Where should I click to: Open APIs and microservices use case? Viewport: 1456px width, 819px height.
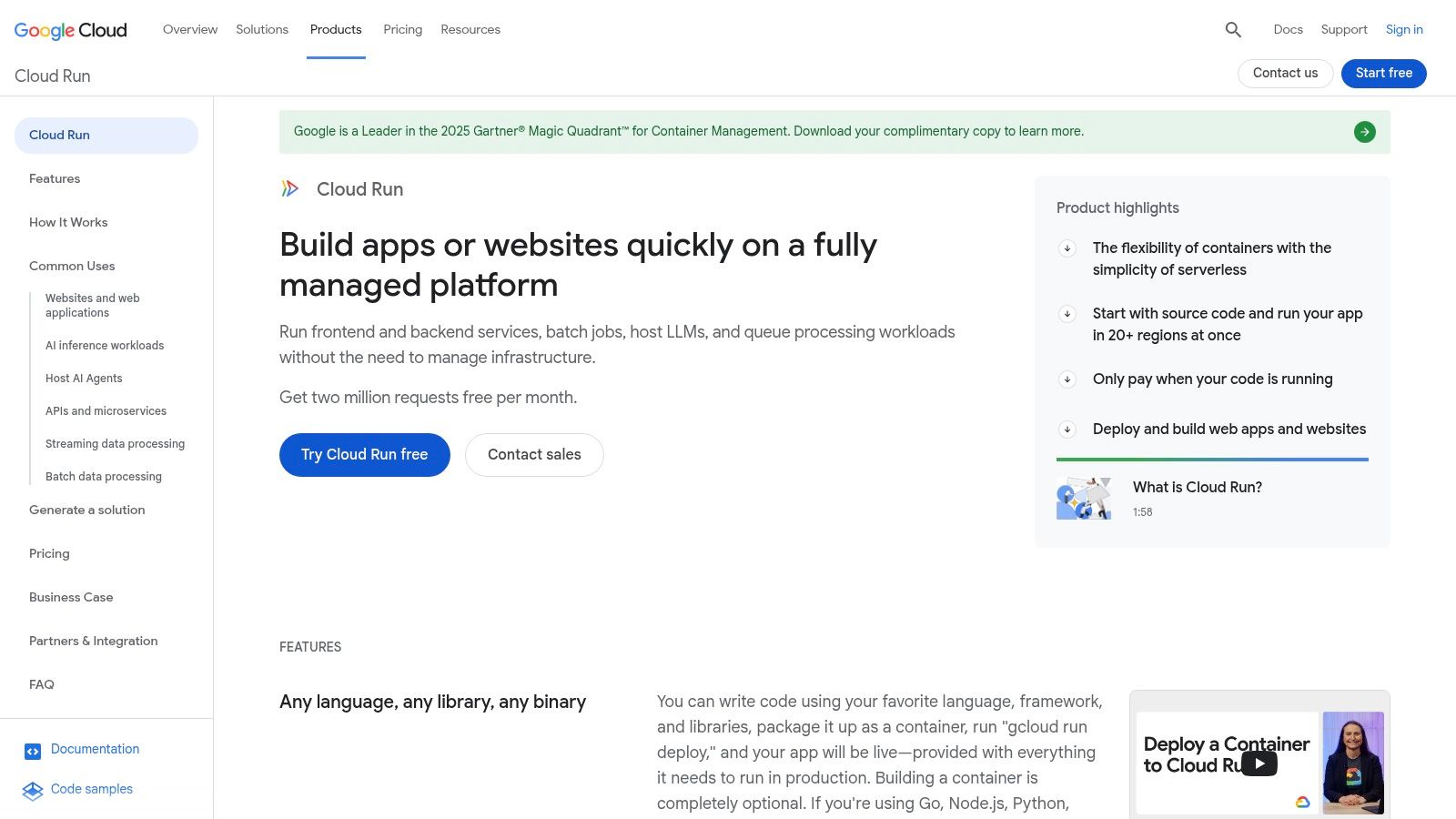tap(106, 411)
